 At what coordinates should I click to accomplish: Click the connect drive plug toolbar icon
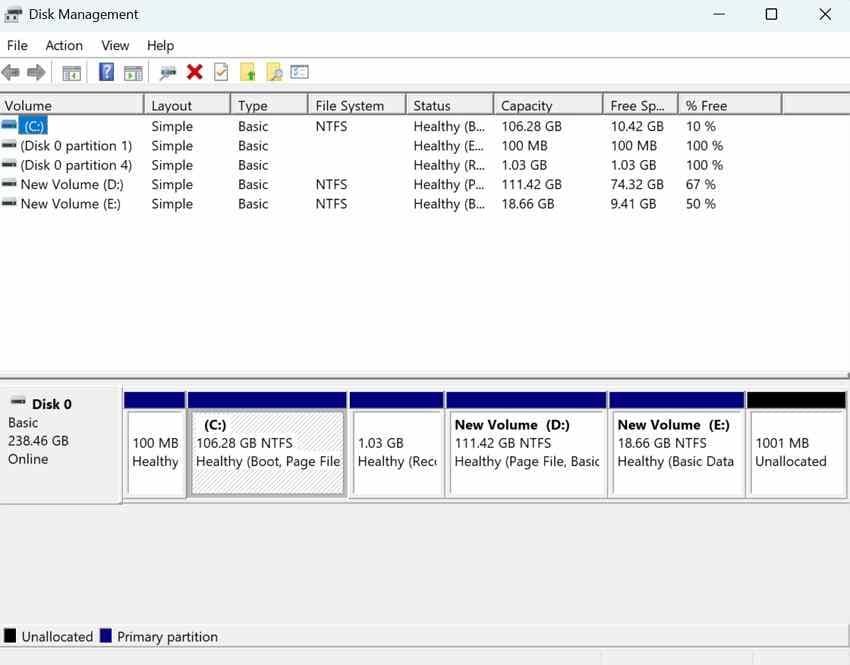click(x=168, y=72)
